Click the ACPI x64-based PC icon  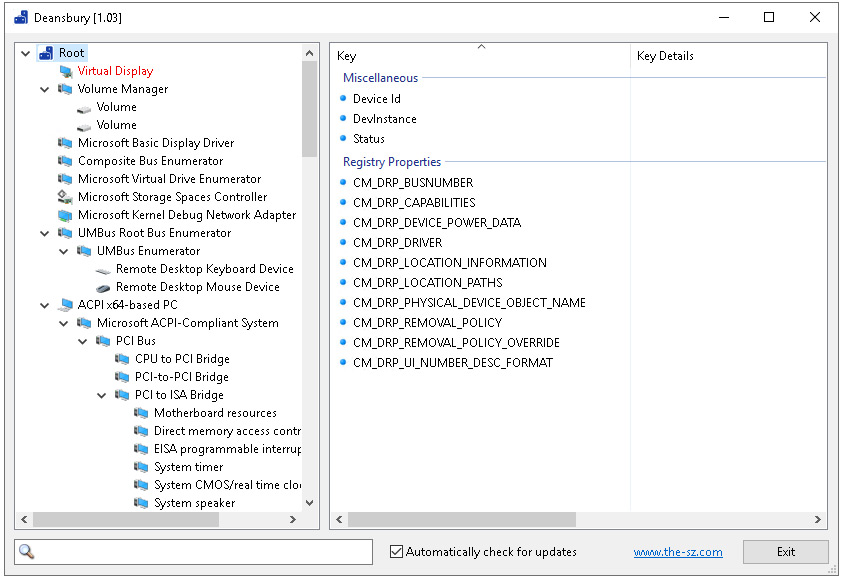[x=65, y=305]
